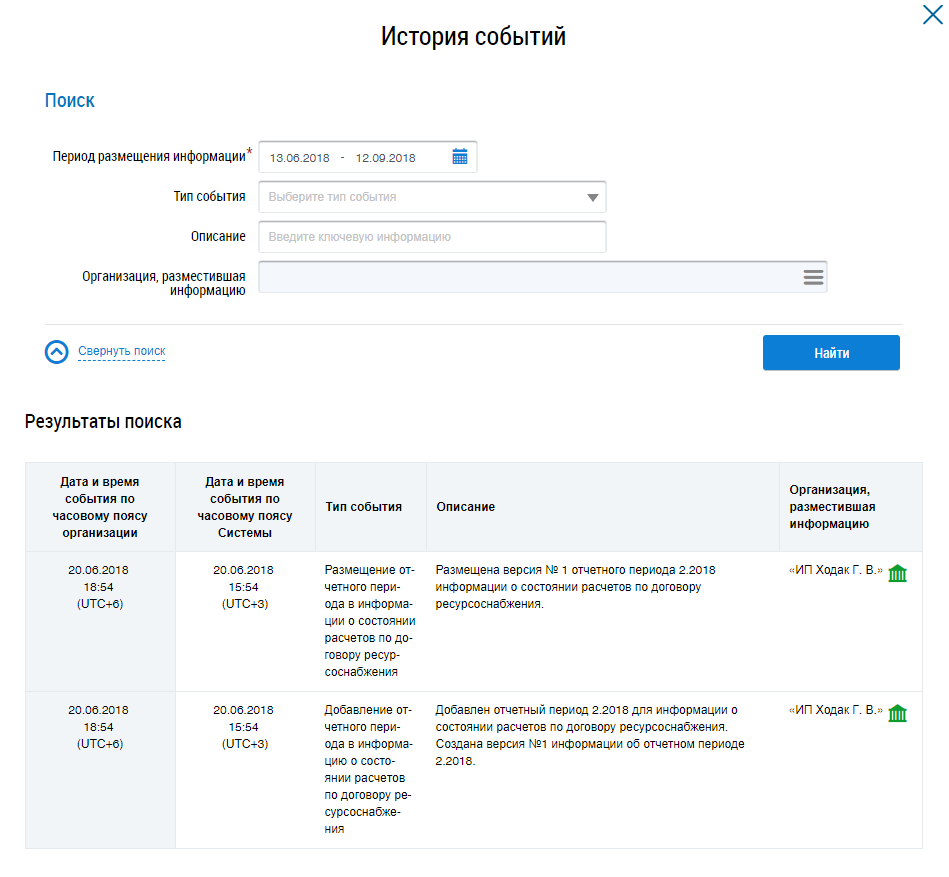
Task: Click the 'Тип события' column header
Action: pyautogui.click(x=364, y=507)
